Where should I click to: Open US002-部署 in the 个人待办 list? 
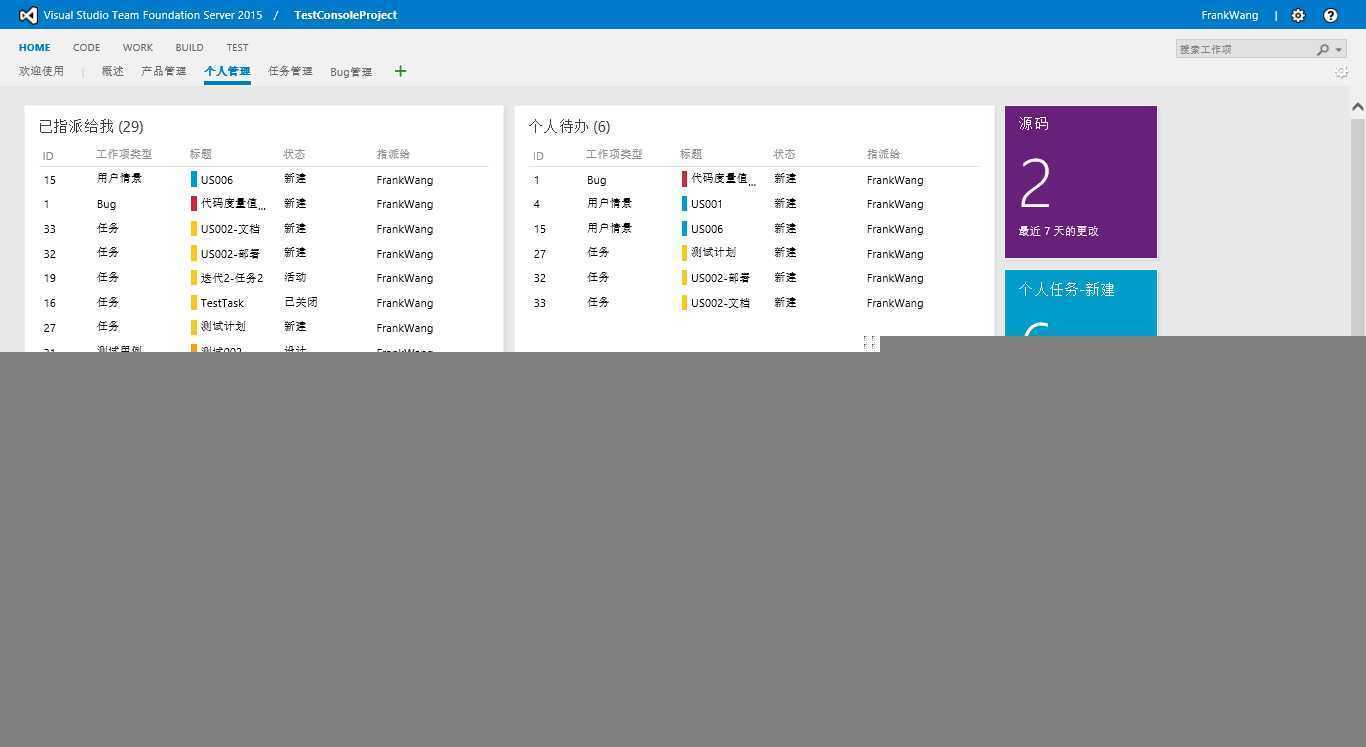pos(720,278)
